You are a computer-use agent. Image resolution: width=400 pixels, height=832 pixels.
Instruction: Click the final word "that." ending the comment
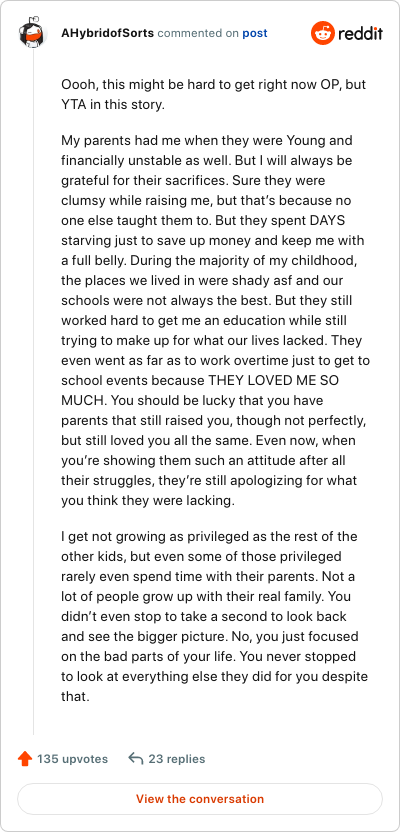75,696
